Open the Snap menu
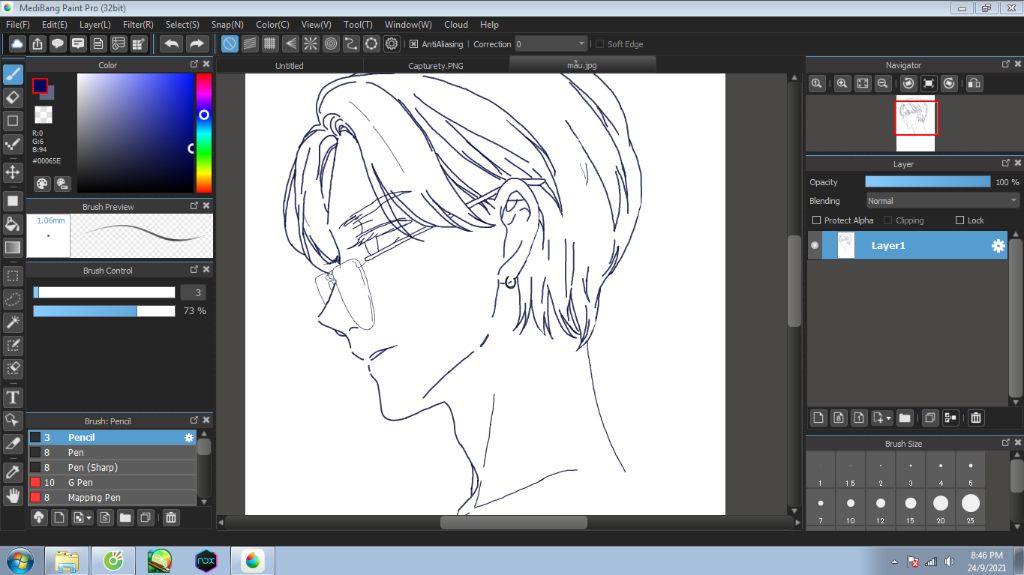The height and width of the screenshot is (575, 1024). [227, 24]
